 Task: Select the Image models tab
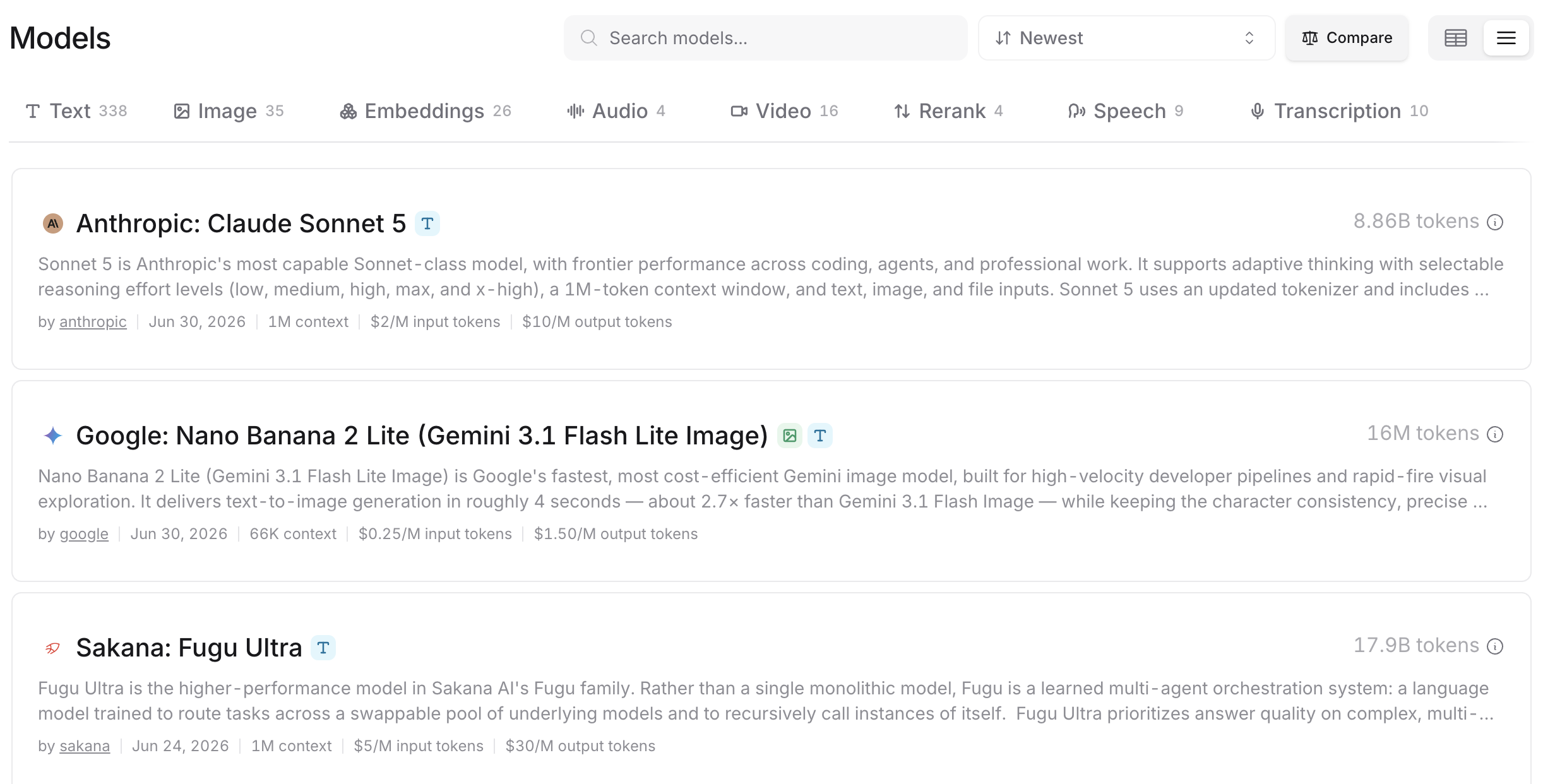click(229, 111)
